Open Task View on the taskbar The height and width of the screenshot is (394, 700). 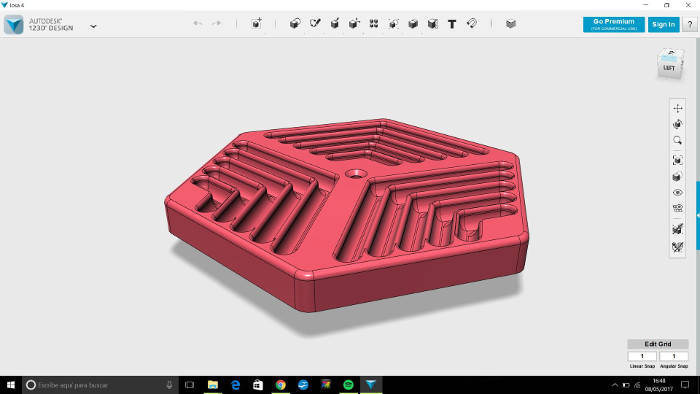click(x=189, y=385)
